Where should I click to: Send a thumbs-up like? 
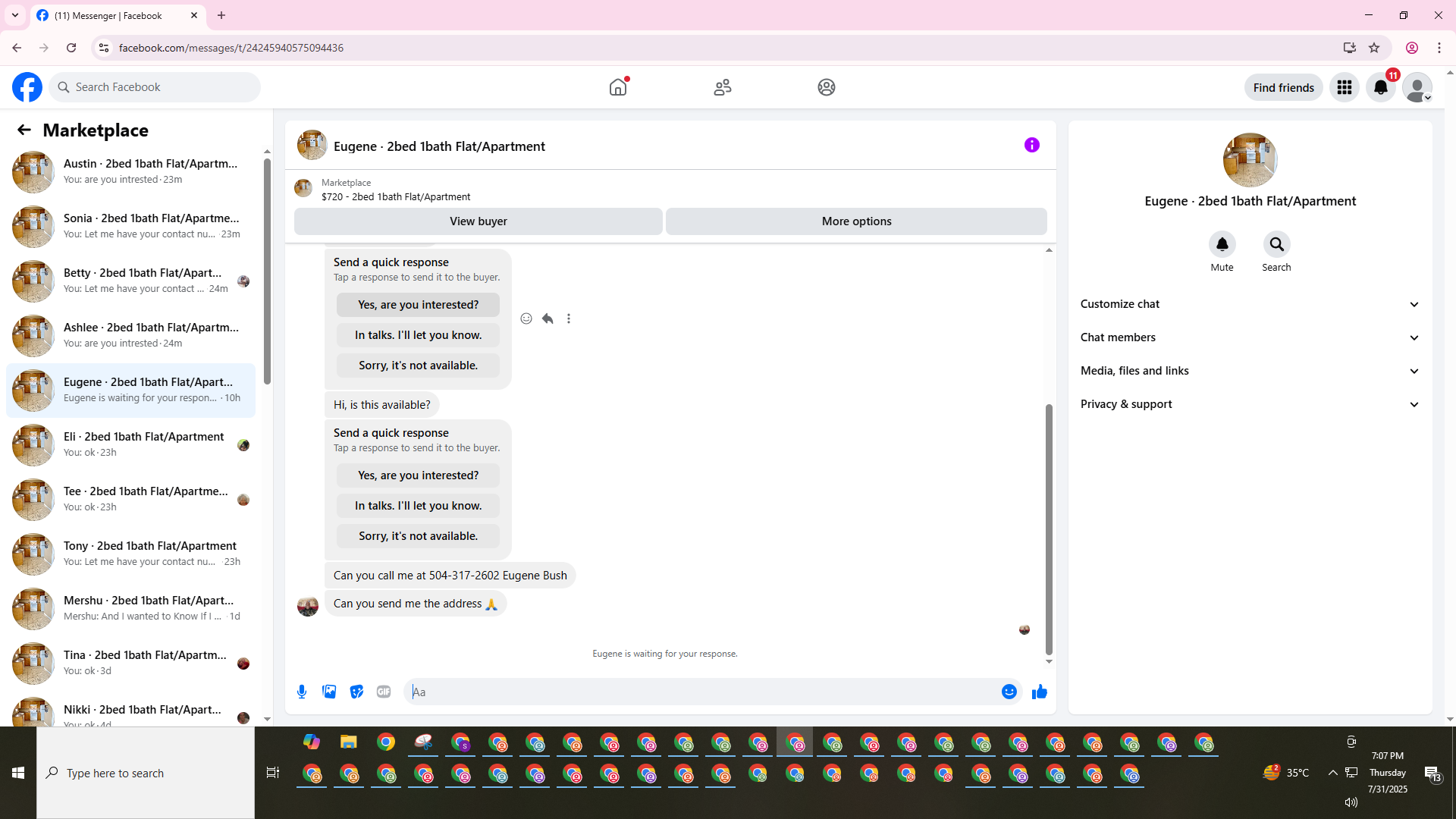[1039, 692]
